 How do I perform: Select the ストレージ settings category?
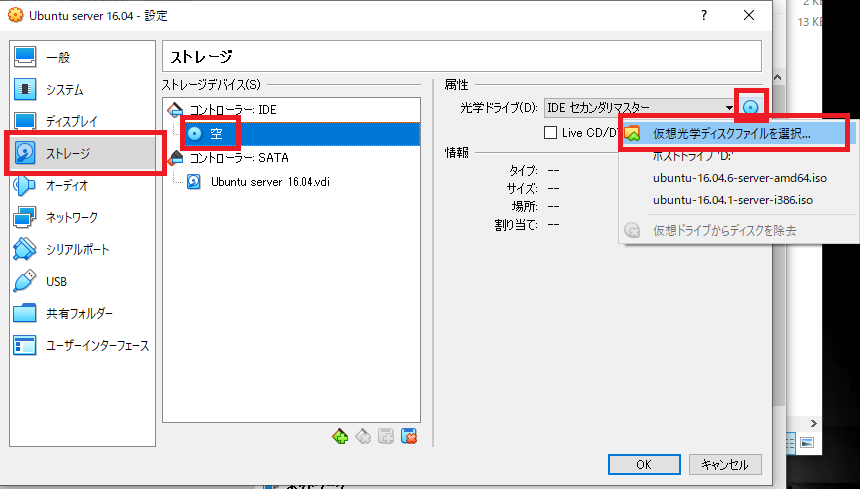tap(82, 153)
